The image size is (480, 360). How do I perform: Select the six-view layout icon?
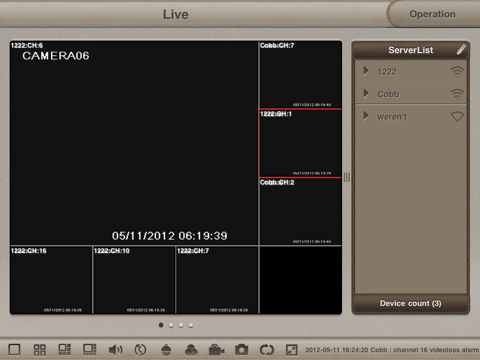[x=65, y=350]
